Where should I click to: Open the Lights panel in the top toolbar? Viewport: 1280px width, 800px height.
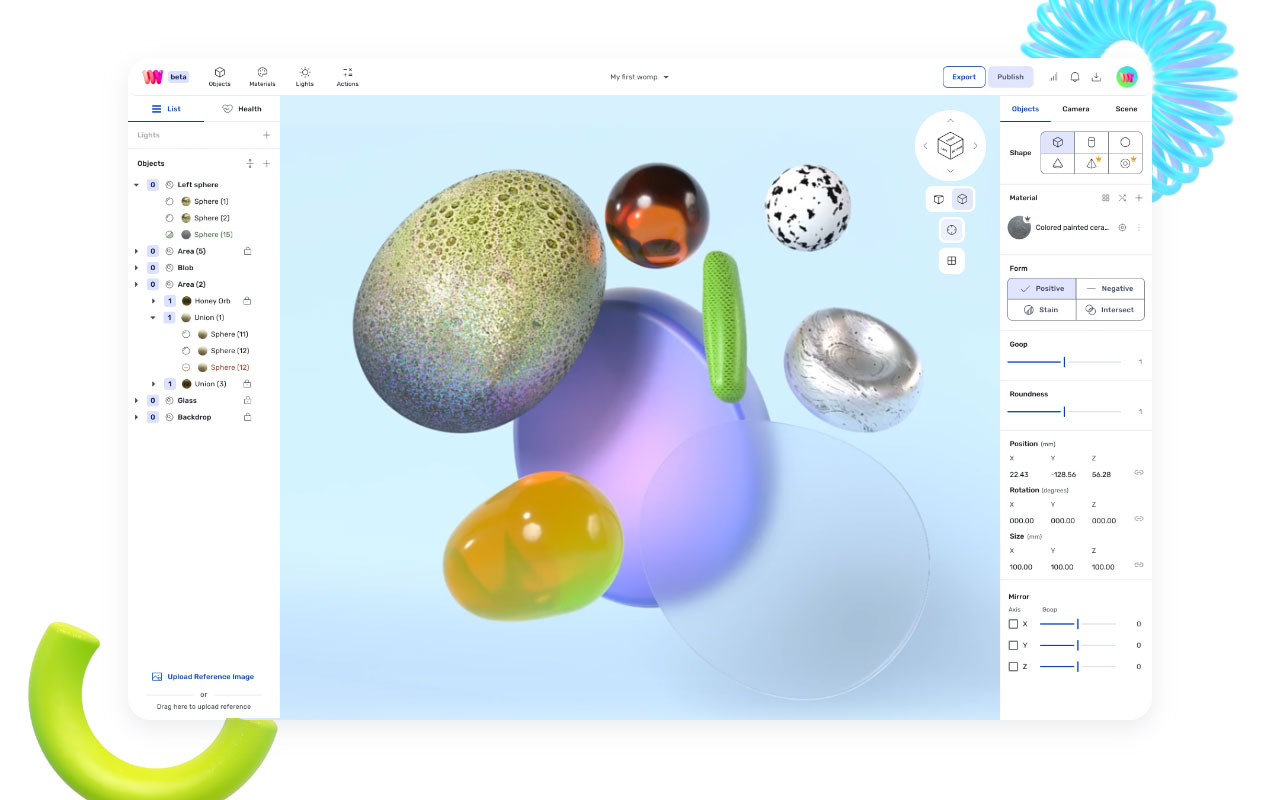pos(305,76)
